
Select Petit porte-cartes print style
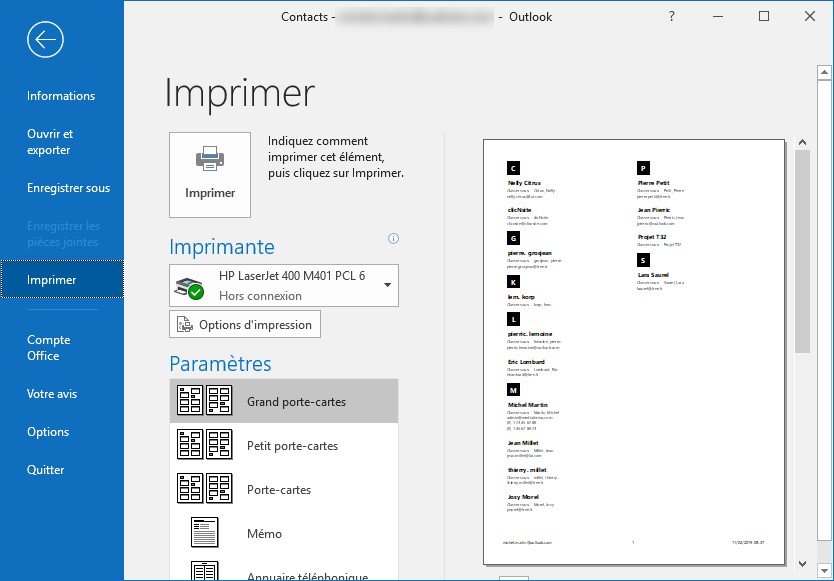tap(284, 445)
